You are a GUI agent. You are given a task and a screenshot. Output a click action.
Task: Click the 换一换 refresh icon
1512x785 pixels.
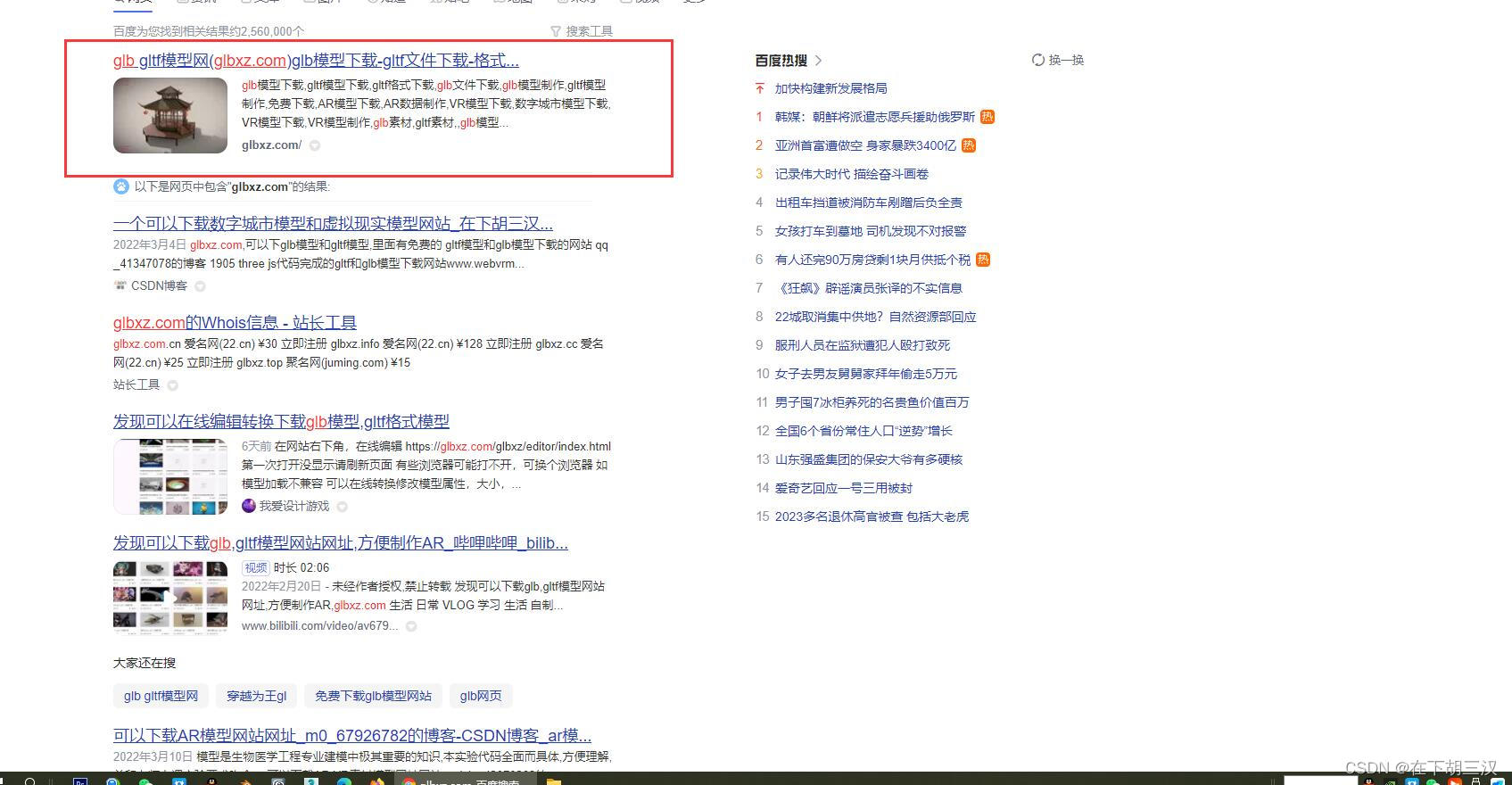1037,60
